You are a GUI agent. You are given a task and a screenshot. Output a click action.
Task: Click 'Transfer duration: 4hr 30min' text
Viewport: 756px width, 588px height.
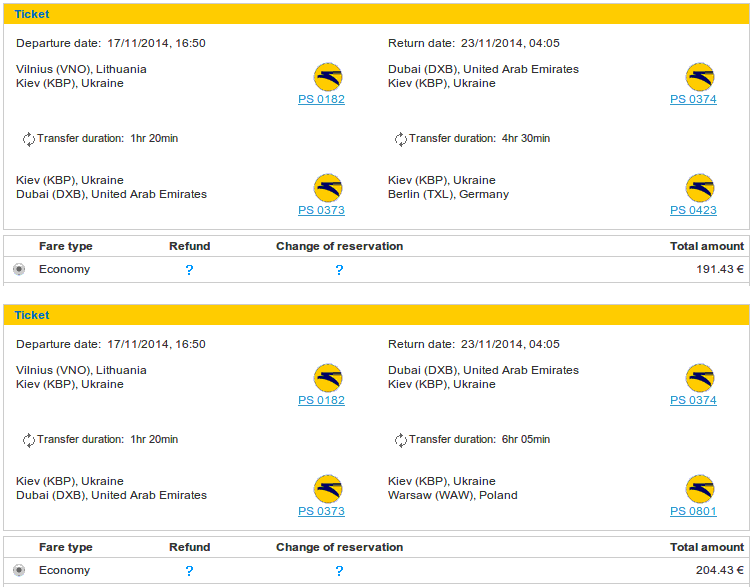[479, 138]
